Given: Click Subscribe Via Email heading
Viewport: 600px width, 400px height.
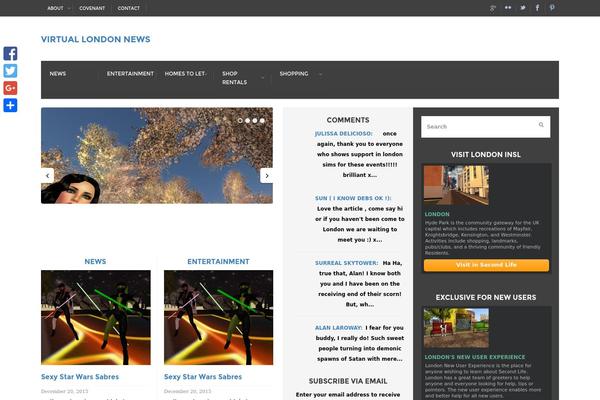Looking at the screenshot, I should point(348,381).
